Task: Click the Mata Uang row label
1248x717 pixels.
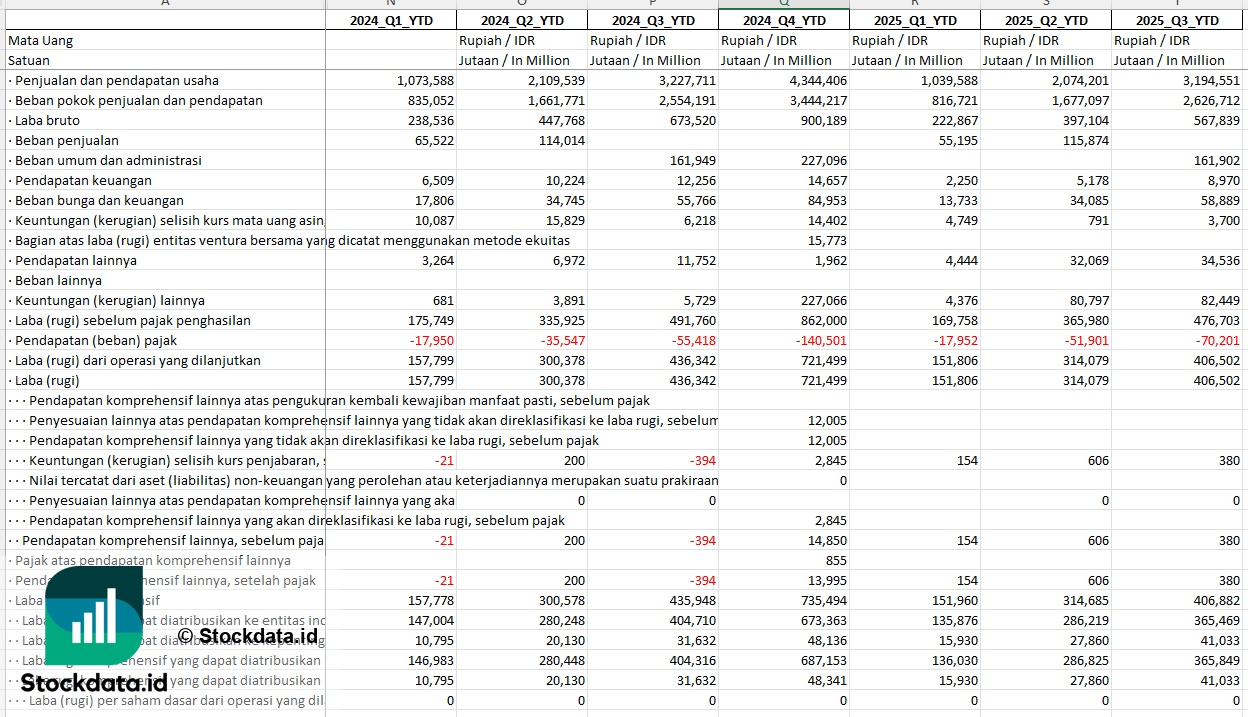Action: [41, 40]
